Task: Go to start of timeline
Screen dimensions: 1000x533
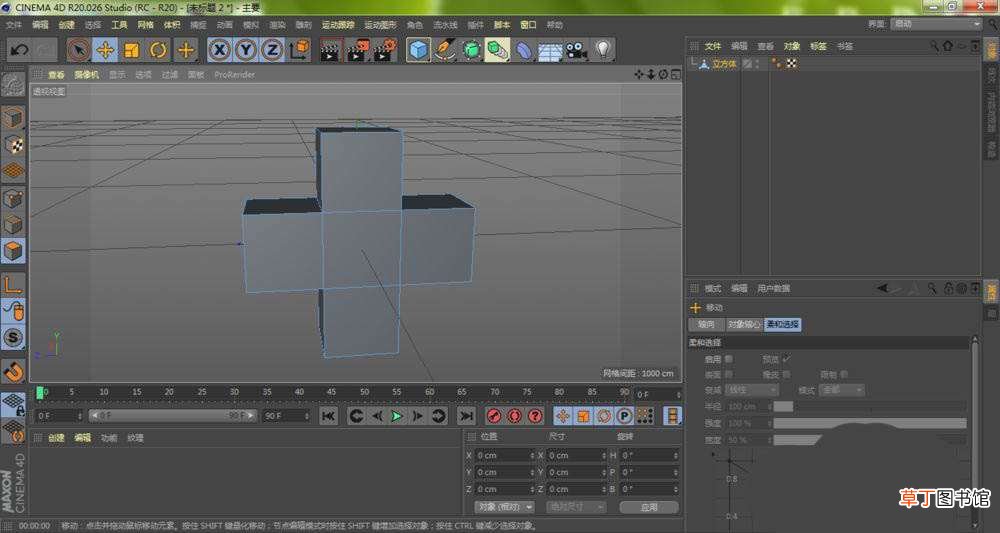Action: click(328, 416)
